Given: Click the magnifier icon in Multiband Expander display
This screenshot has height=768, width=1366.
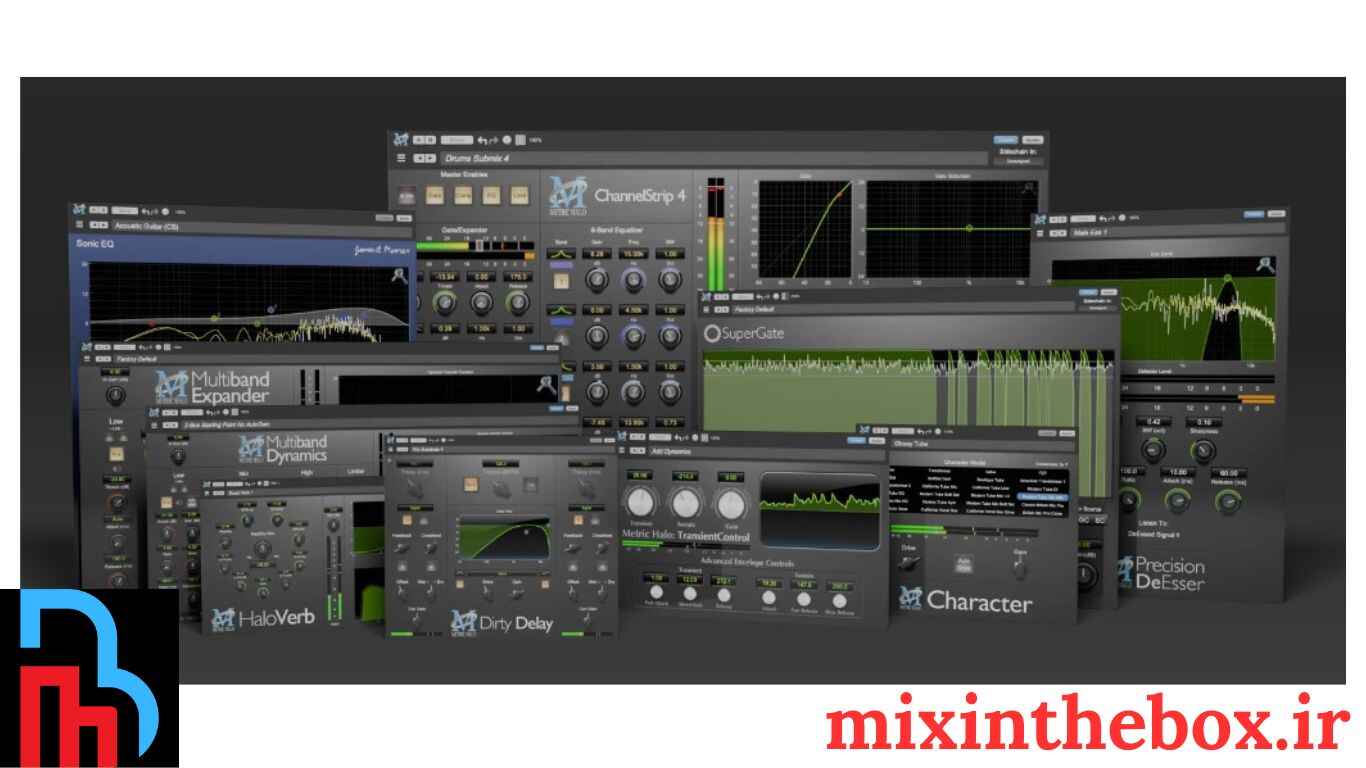Looking at the screenshot, I should 546,385.
